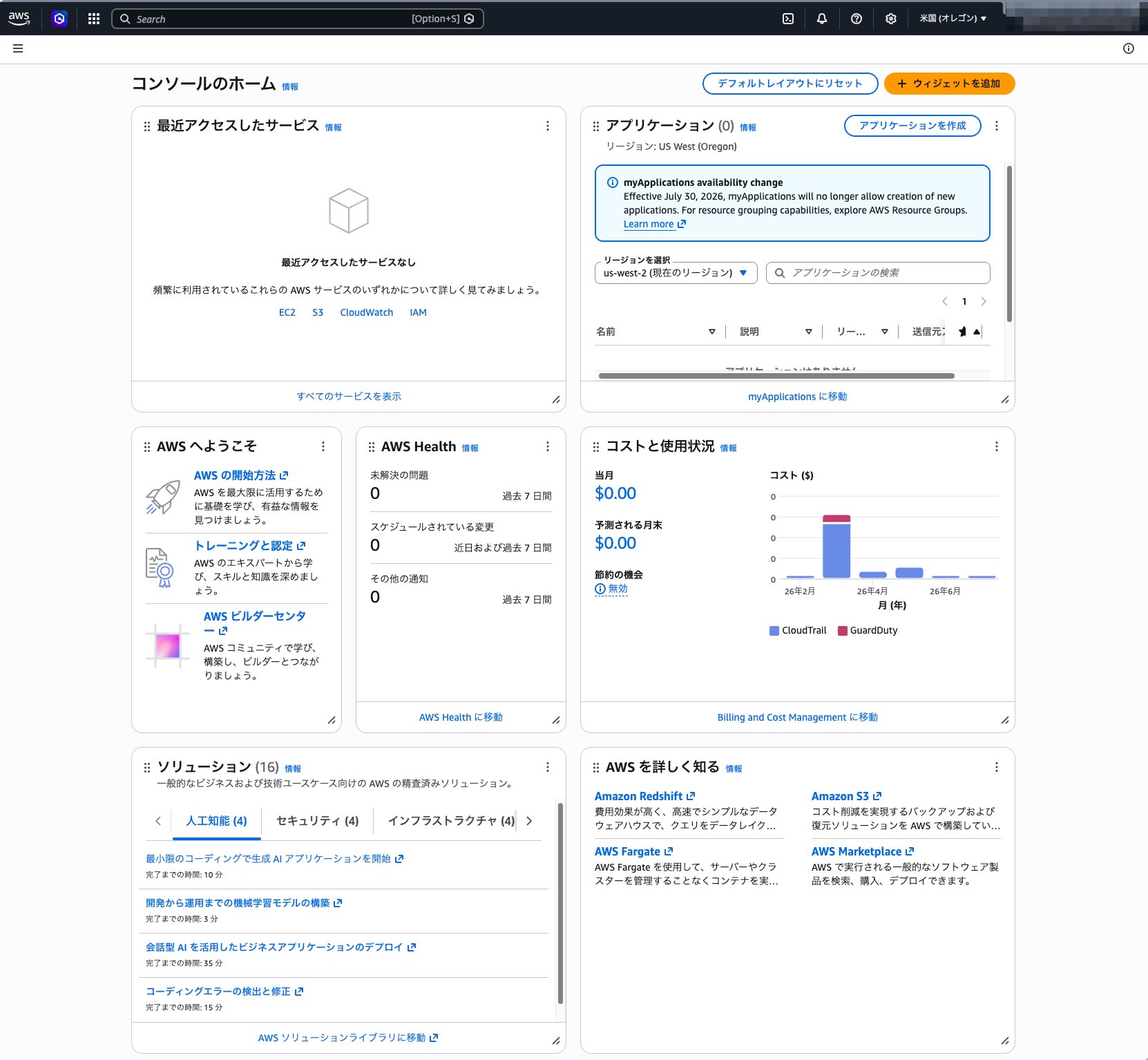Click the AWS logo home icon
The height and width of the screenshot is (1060, 1148).
(x=19, y=19)
